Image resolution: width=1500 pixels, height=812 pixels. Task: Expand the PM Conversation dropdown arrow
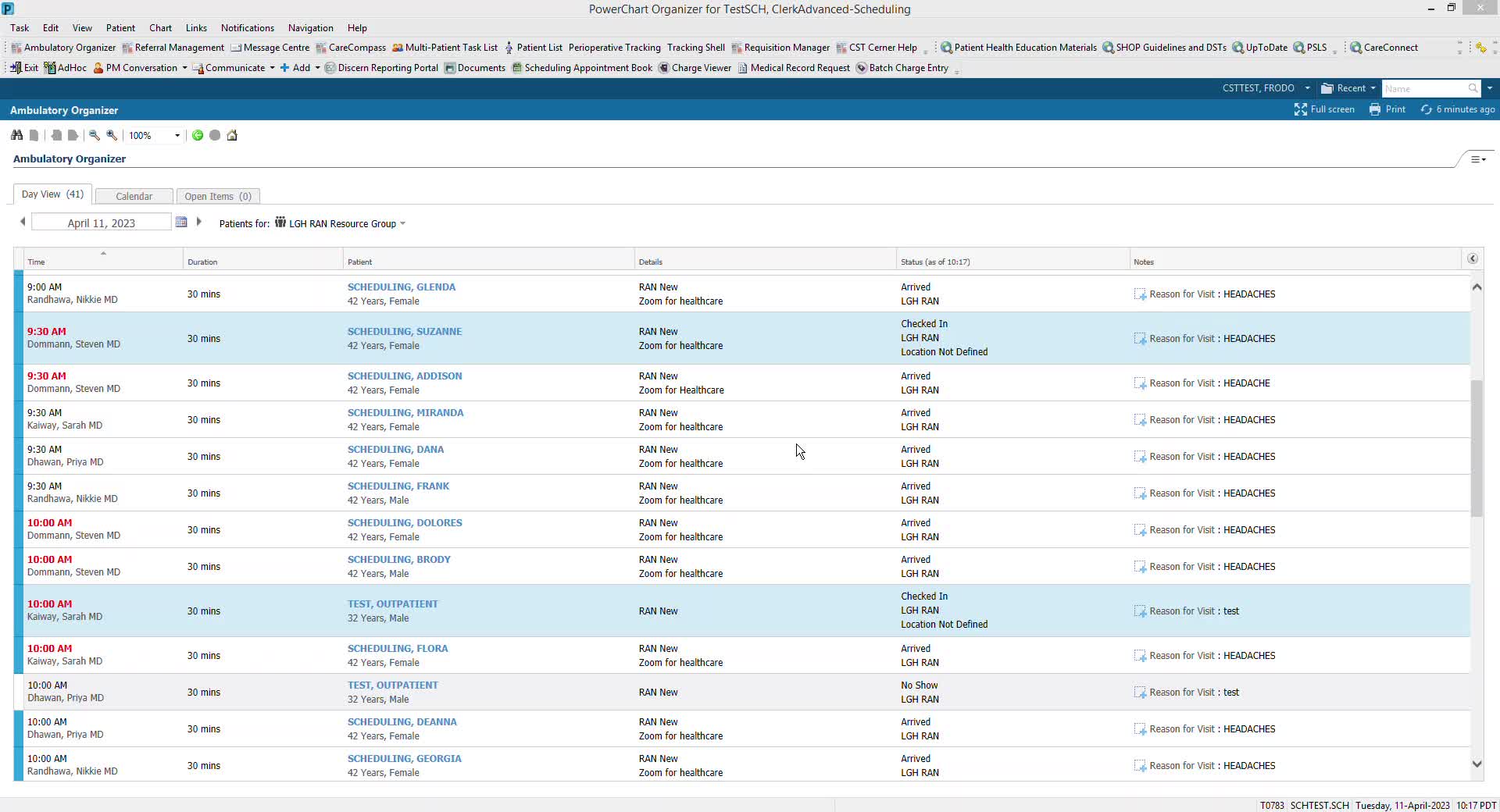pos(184,68)
